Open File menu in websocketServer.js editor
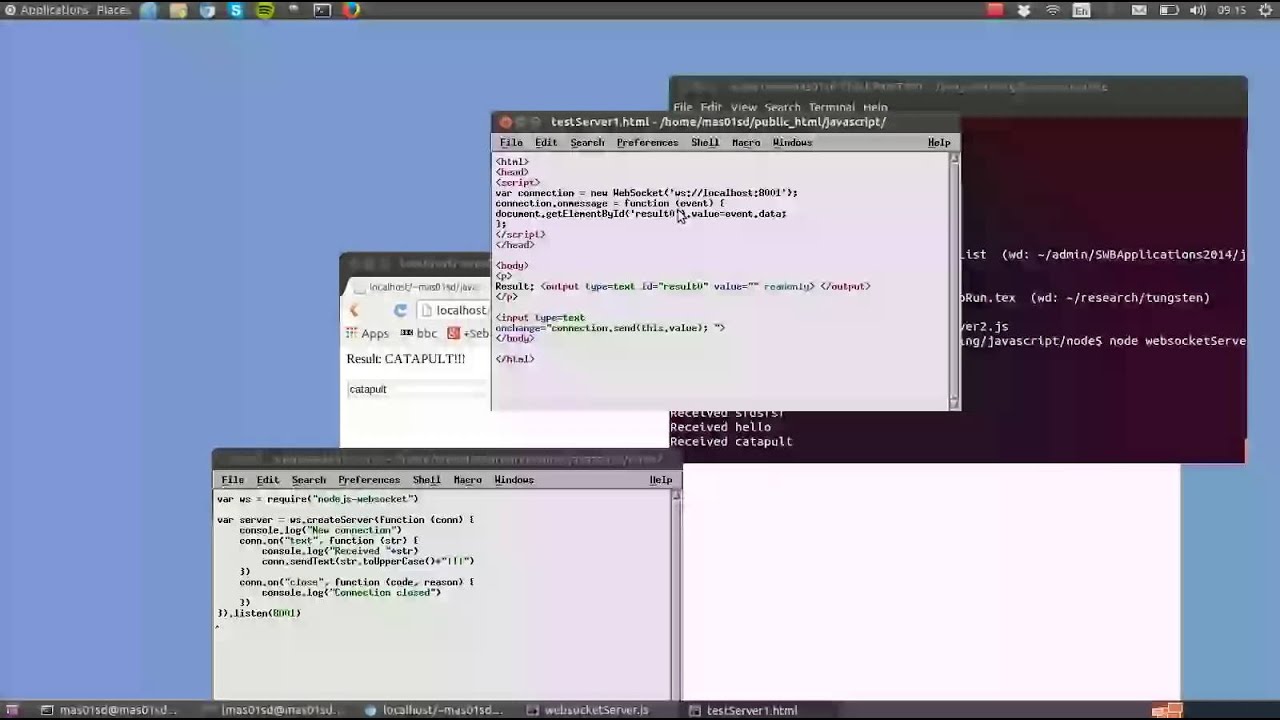 coord(232,479)
